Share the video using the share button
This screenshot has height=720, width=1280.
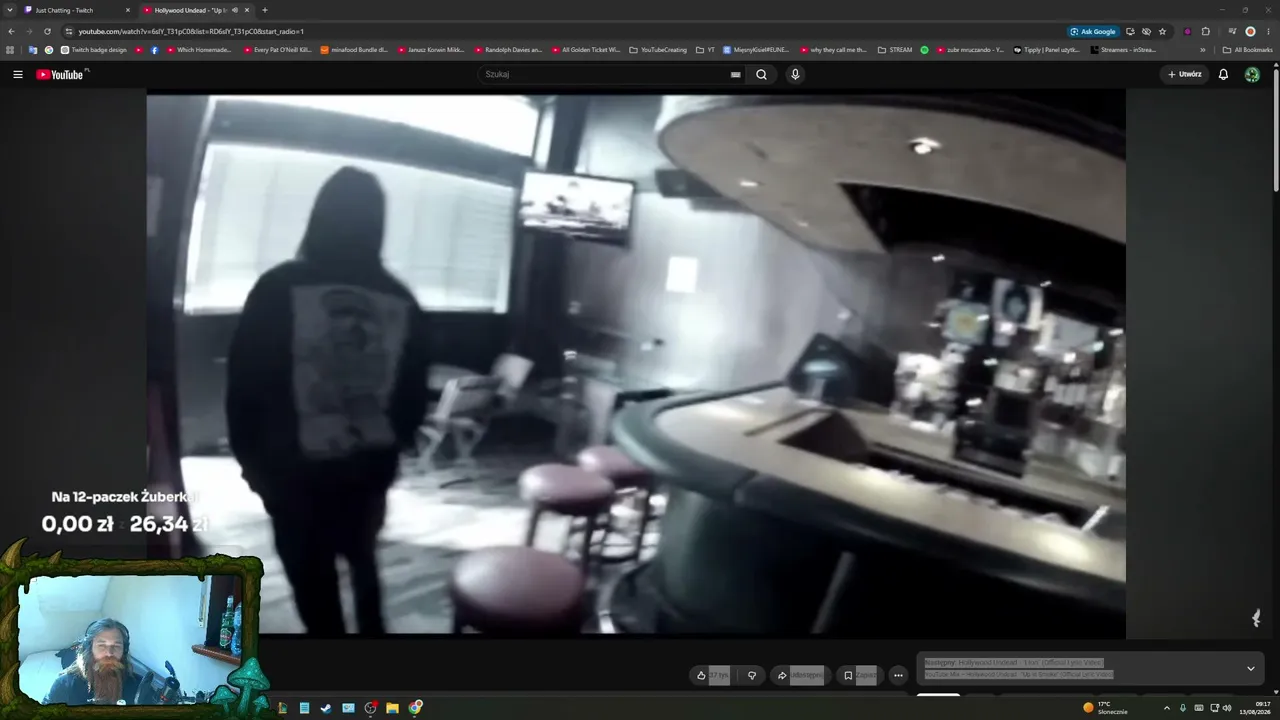click(x=800, y=675)
